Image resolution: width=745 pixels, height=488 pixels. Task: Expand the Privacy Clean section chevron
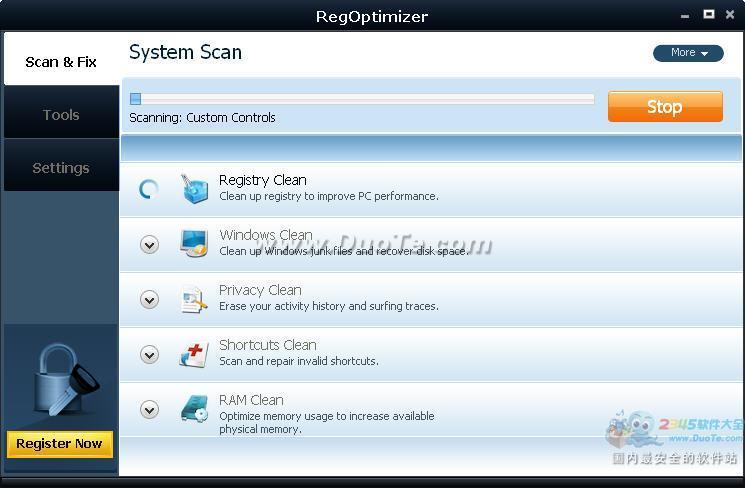(x=149, y=300)
